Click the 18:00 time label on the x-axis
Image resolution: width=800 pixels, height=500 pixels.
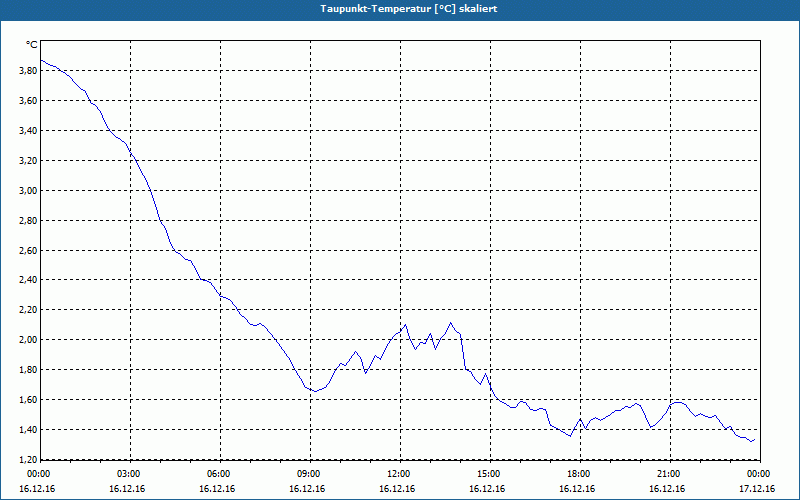tap(580, 474)
